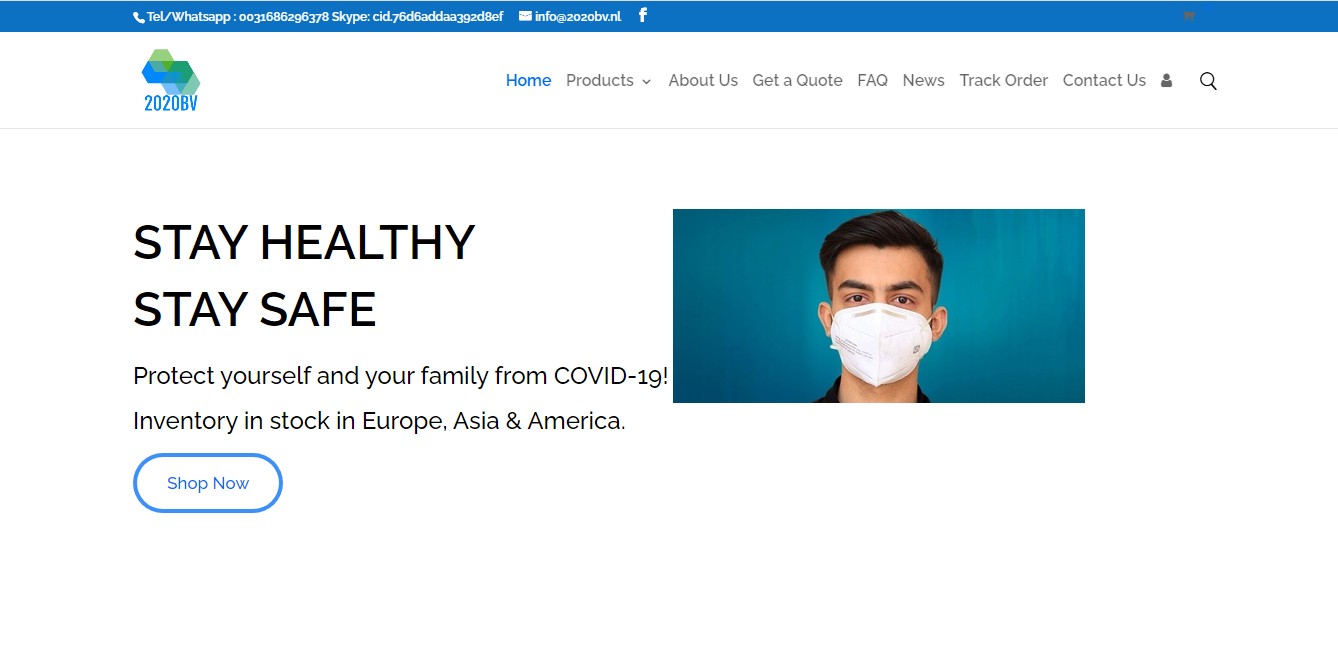This screenshot has height=657, width=1338.
Task: Expand the Products dropdown arrow
Action: pos(647,82)
